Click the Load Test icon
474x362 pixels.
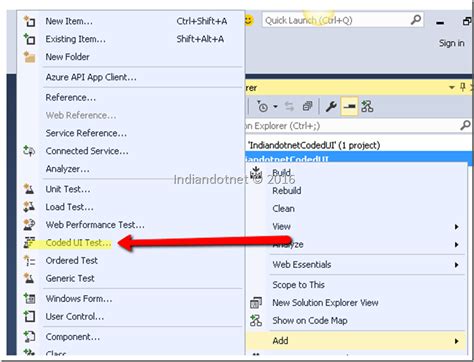(x=29, y=207)
